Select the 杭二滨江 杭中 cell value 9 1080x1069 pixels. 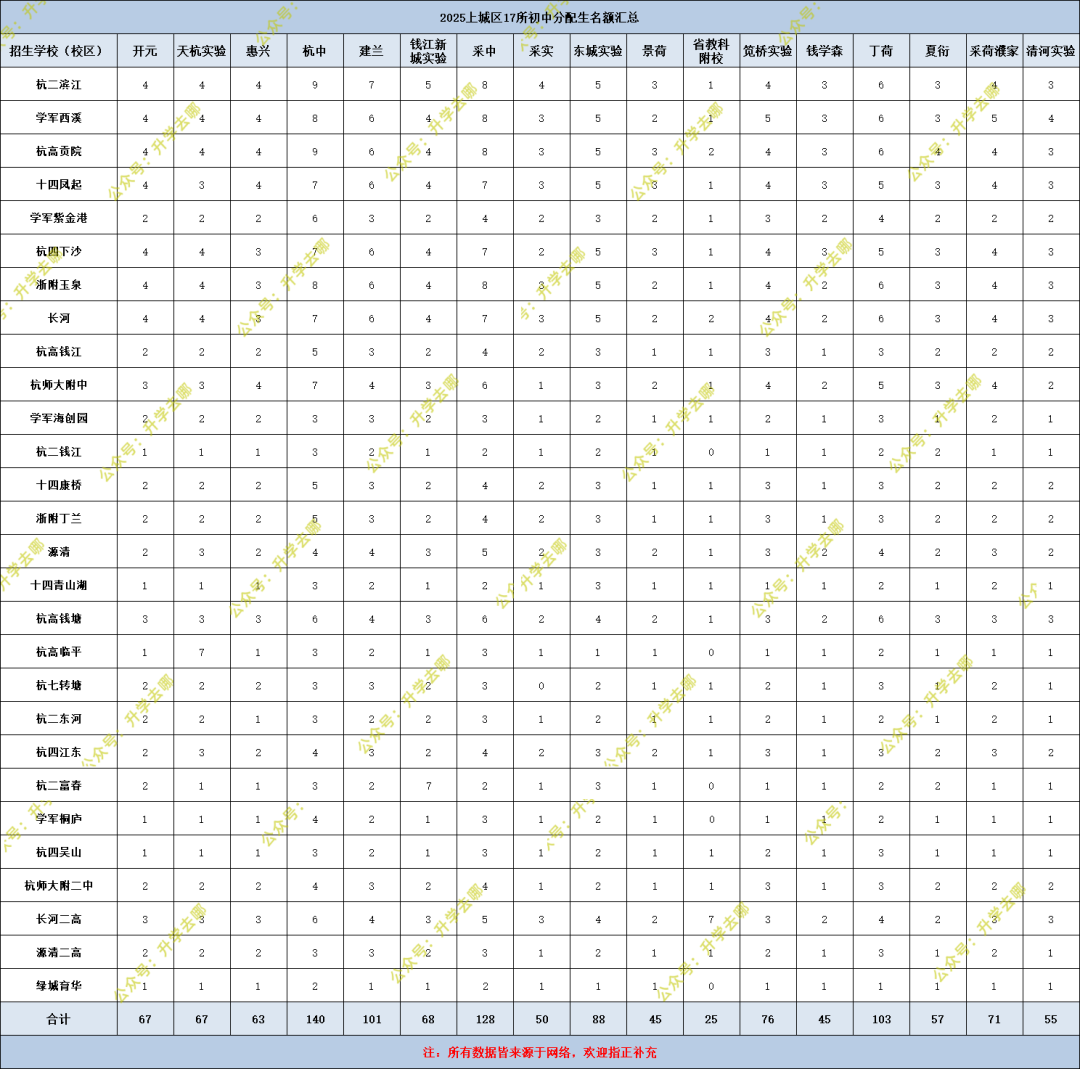click(315, 85)
